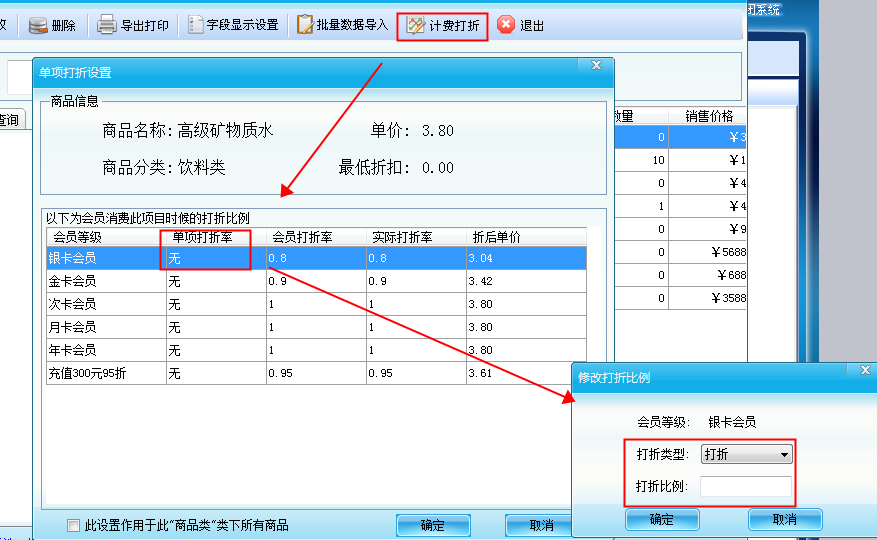Viewport: 877px width, 540px height.
Task: Click 折后单价 3.42 cell
Action: pyautogui.click(x=526, y=281)
